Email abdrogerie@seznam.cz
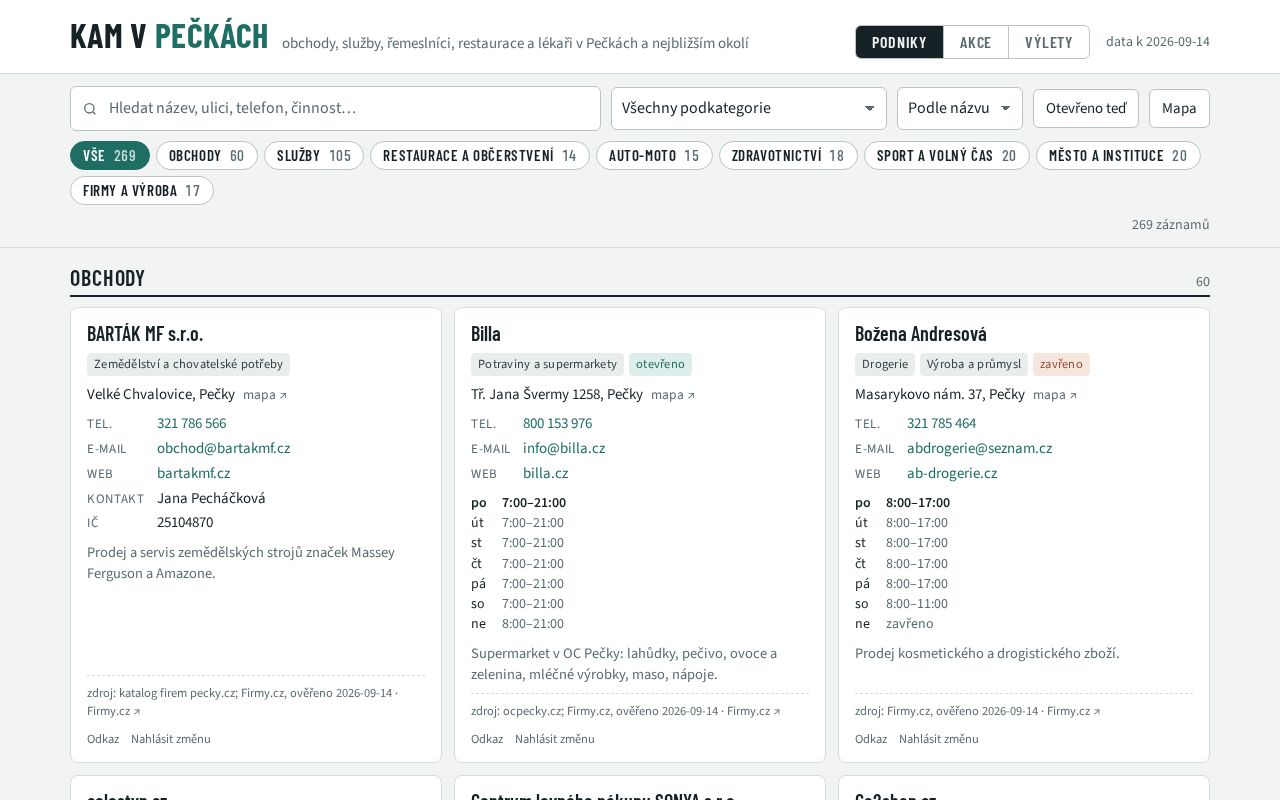This screenshot has height=800, width=1280. coord(979,448)
